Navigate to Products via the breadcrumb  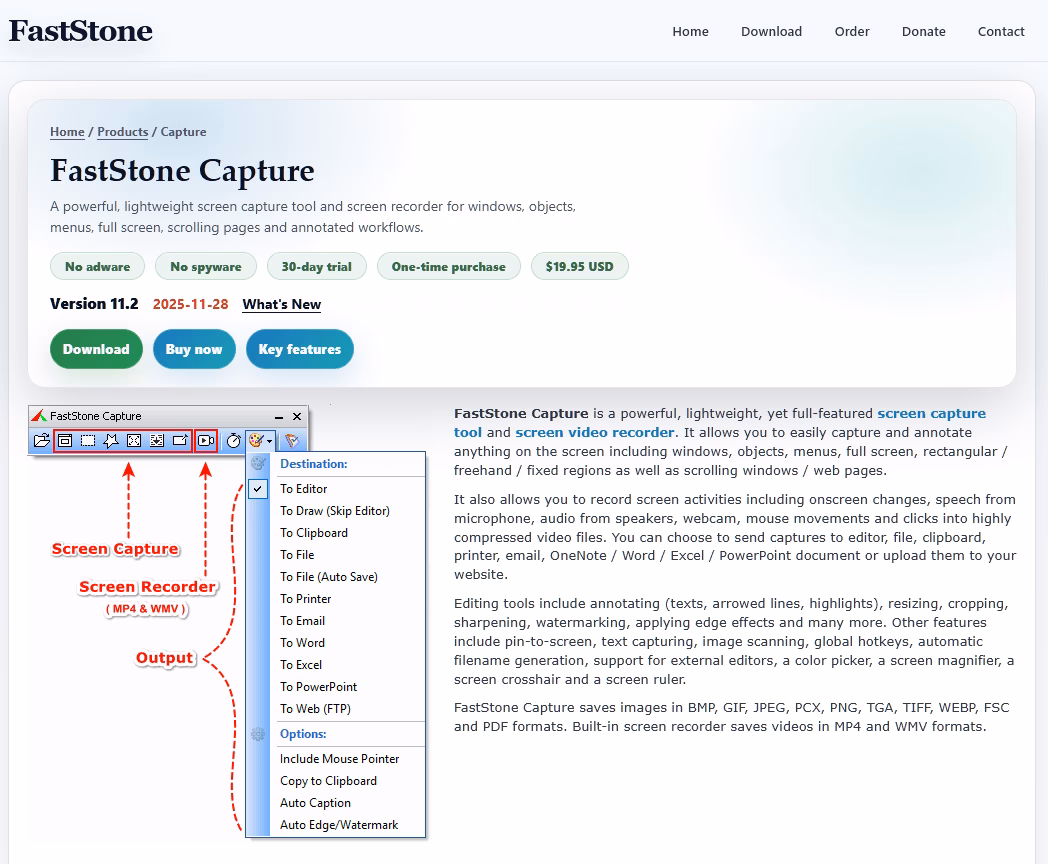122,132
